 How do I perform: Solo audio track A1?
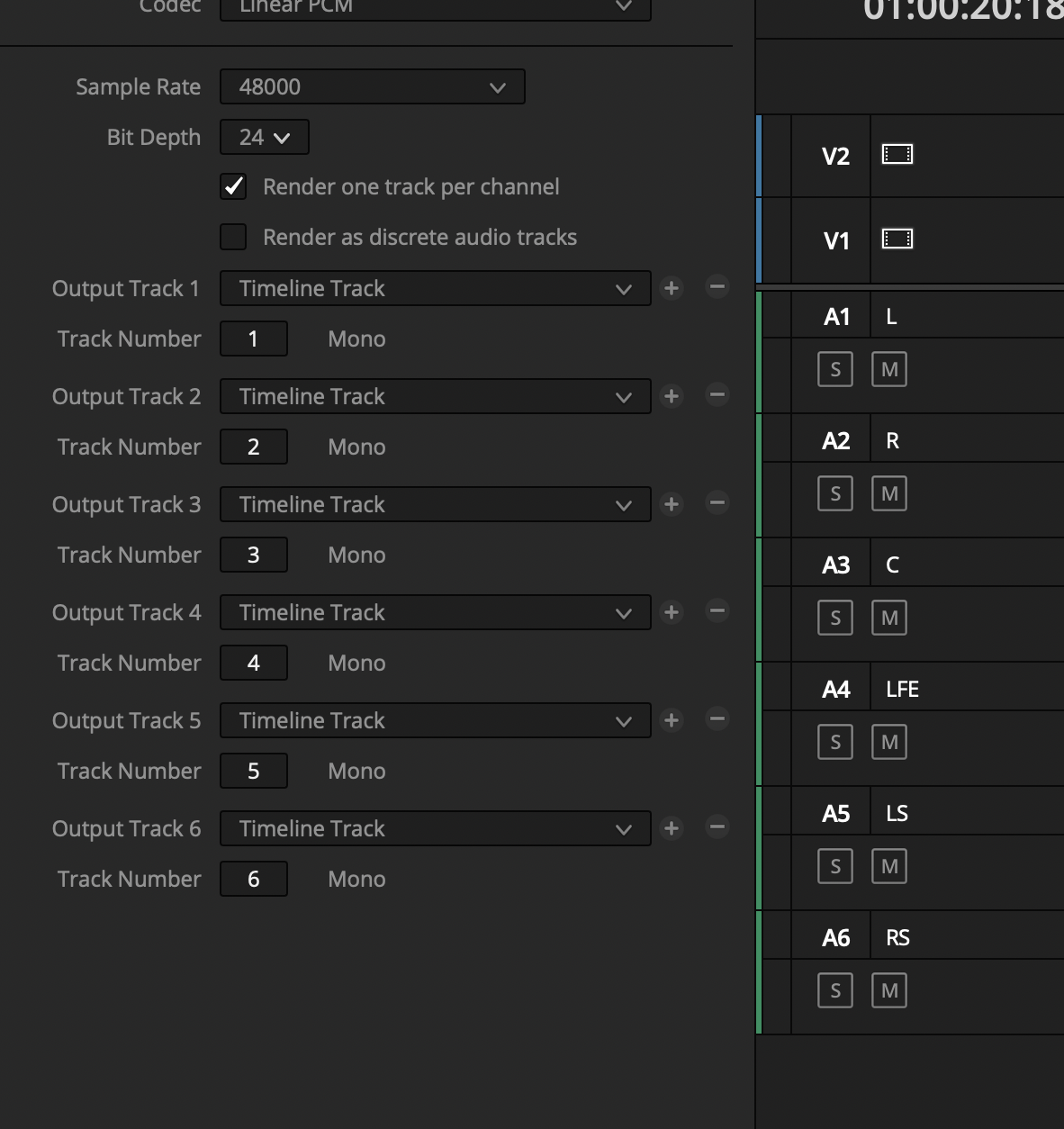(835, 369)
